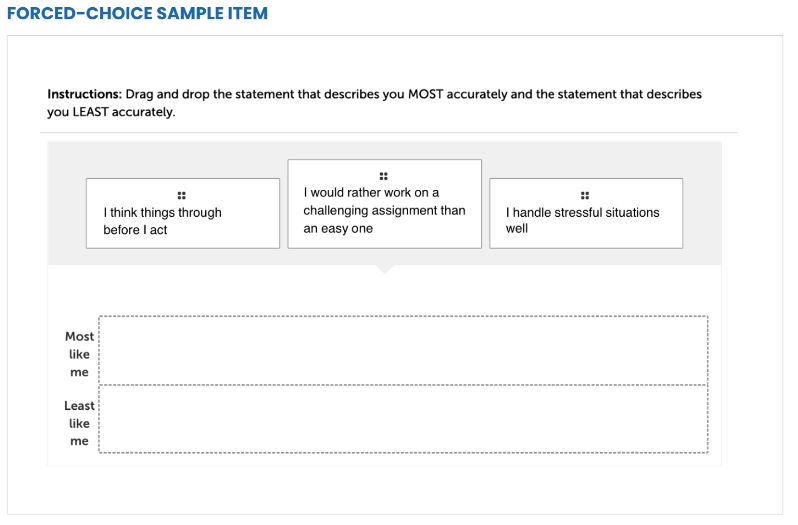The height and width of the screenshot is (525, 798).
Task: Click the text 'before I act' in first card
Action: click(x=135, y=230)
